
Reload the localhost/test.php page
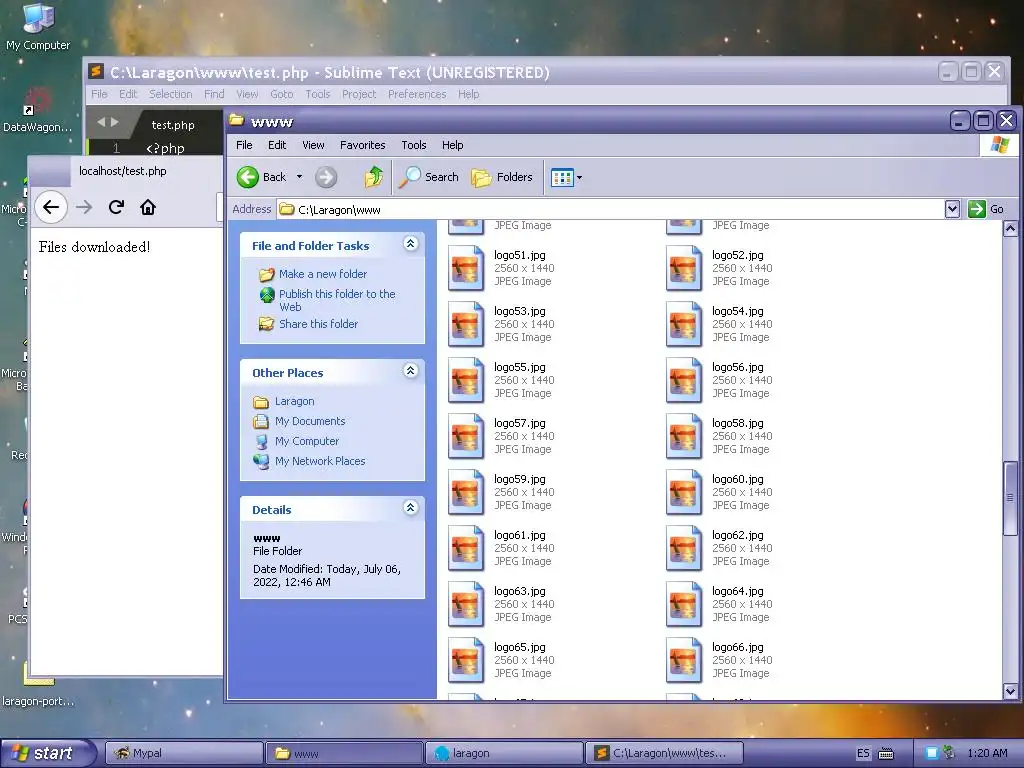(116, 208)
